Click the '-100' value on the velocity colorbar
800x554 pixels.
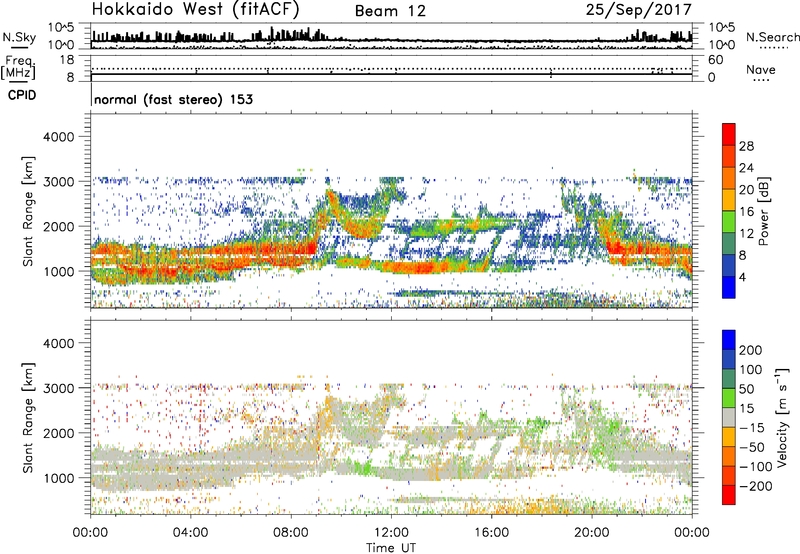pos(755,466)
